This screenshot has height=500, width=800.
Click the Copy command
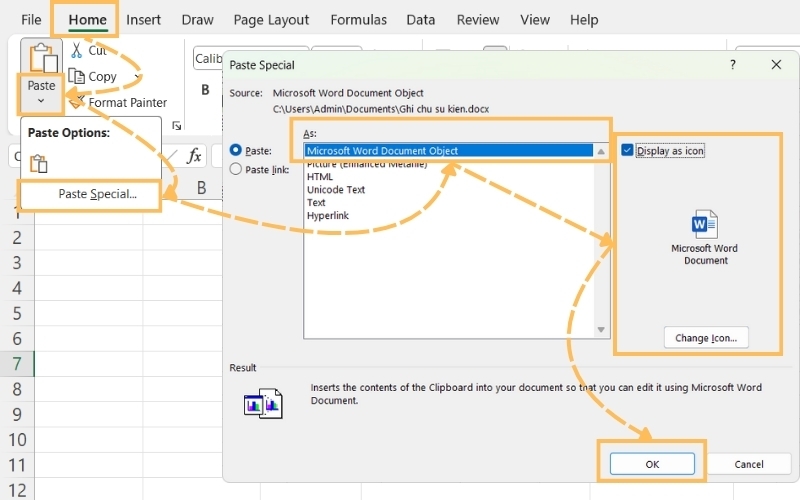tap(92, 77)
